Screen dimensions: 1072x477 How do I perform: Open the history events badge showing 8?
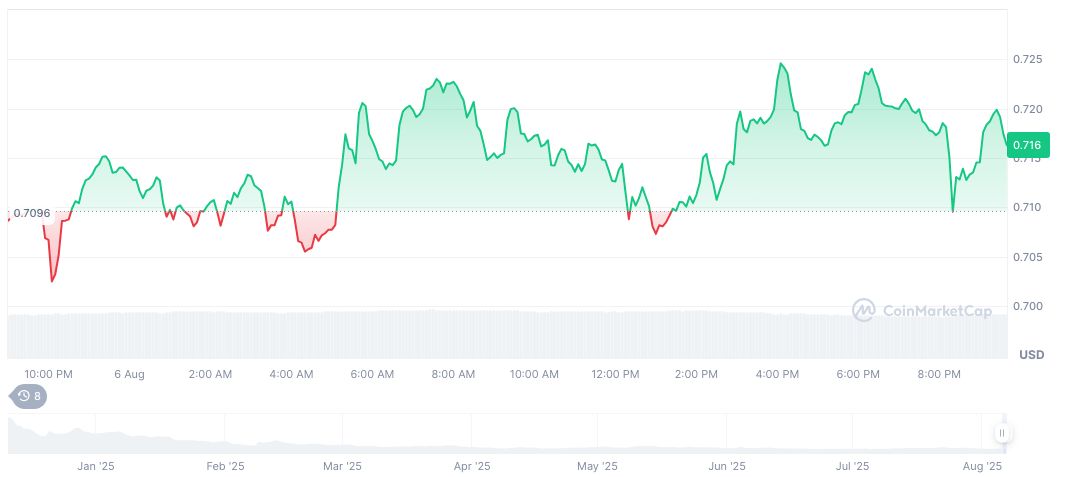point(28,396)
